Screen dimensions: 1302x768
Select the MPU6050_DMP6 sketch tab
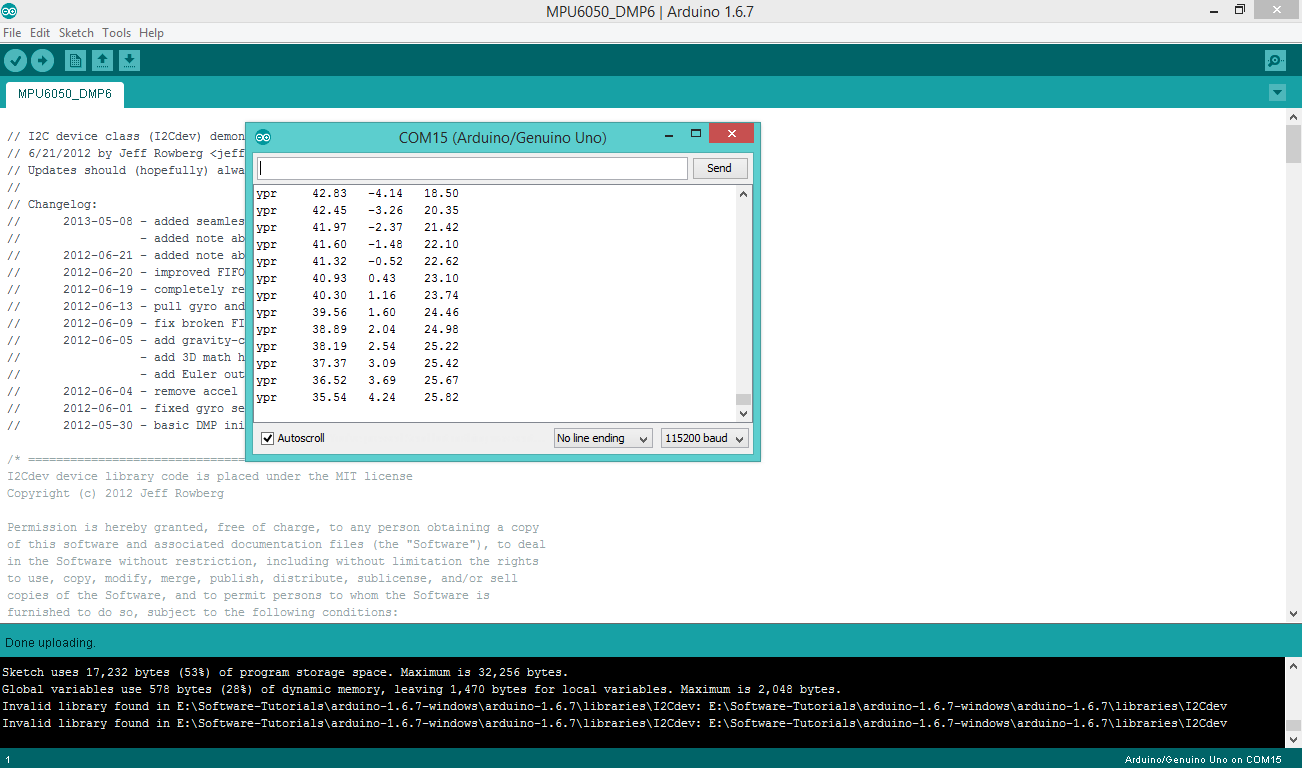64,94
